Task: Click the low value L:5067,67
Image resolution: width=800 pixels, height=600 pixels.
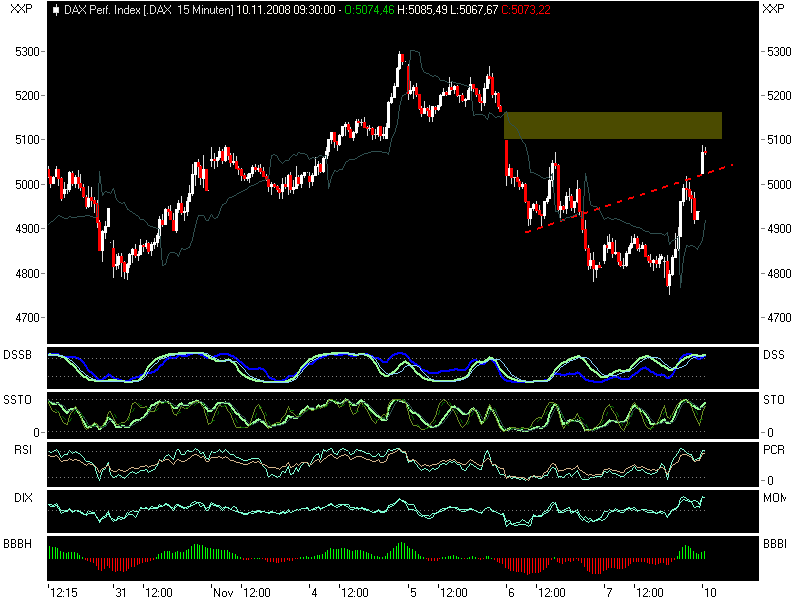Action: (474, 10)
